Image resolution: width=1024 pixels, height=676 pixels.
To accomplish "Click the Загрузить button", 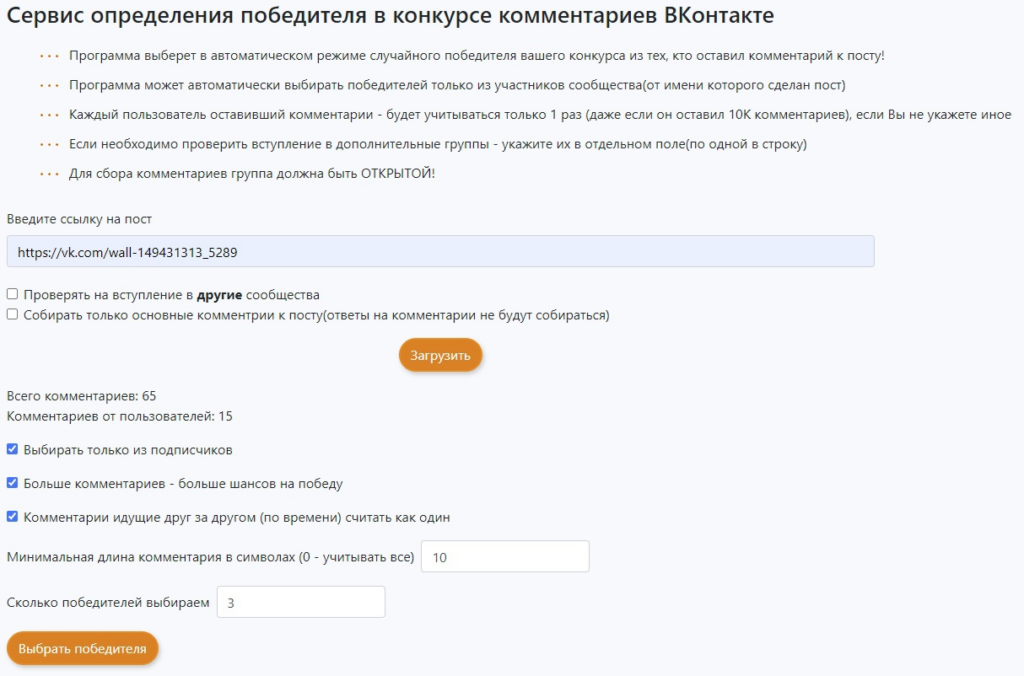I will point(440,355).
